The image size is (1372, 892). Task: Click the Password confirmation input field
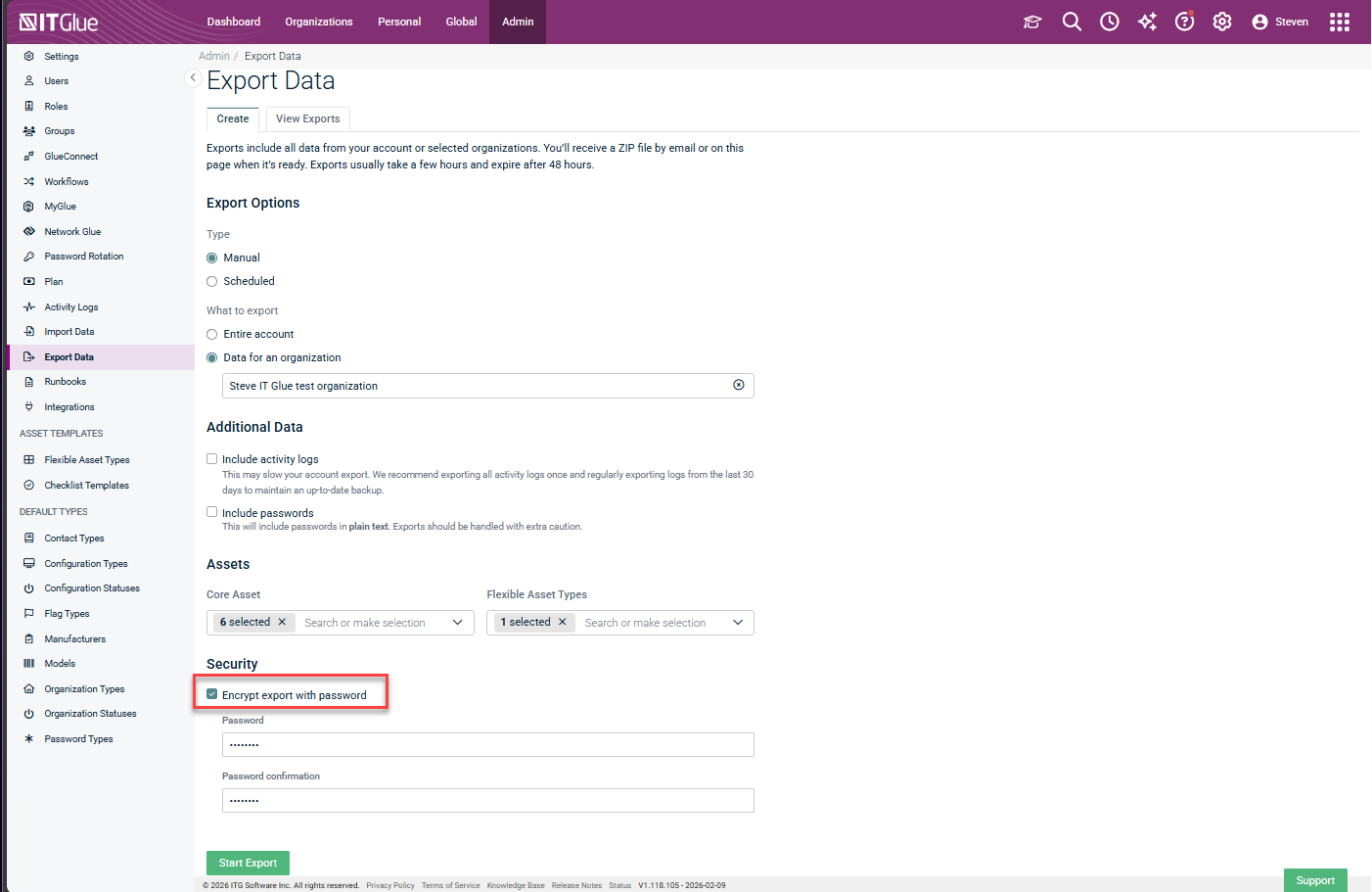click(x=487, y=801)
